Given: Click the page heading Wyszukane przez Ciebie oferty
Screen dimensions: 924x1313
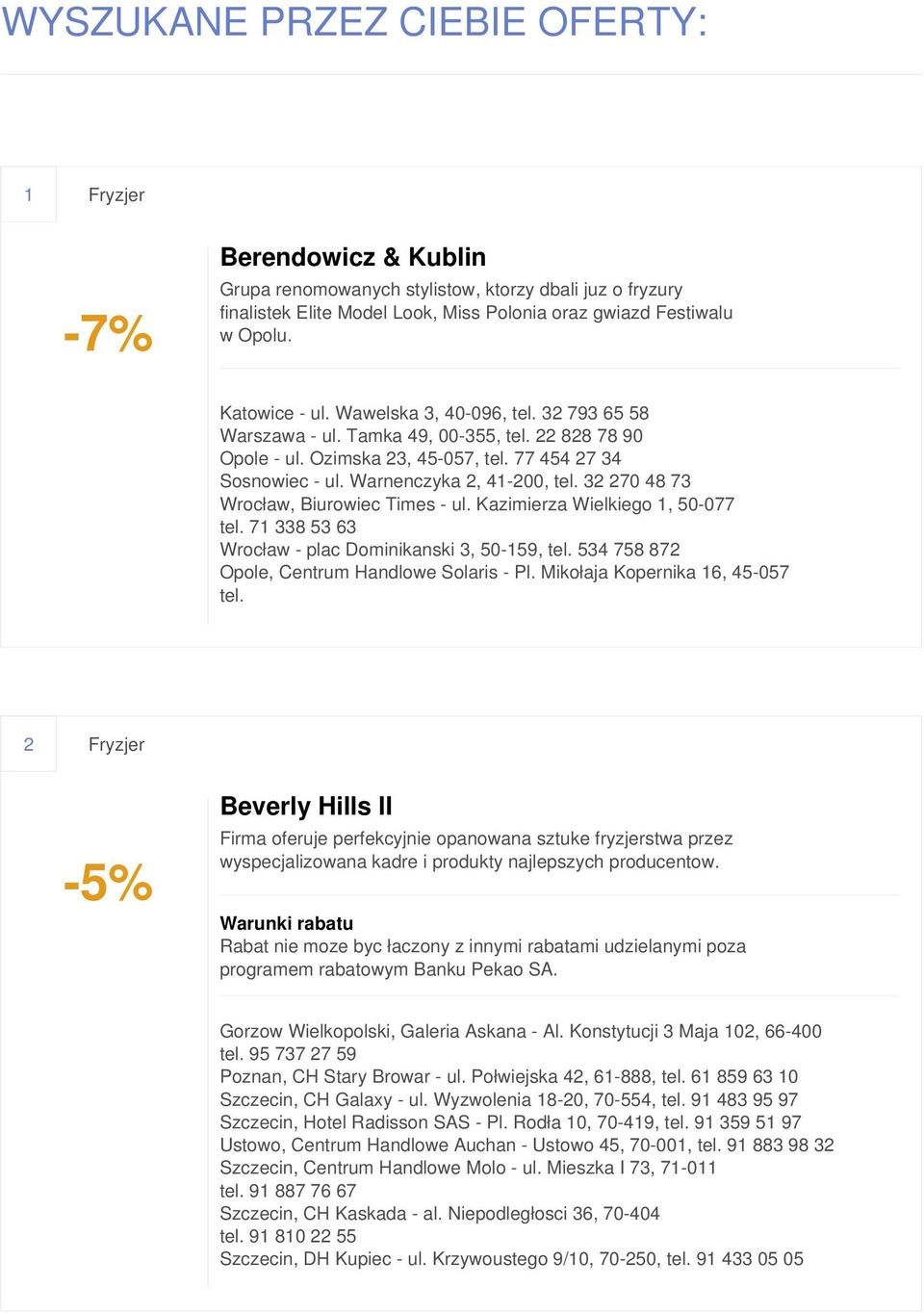Looking at the screenshot, I should coord(354,21).
